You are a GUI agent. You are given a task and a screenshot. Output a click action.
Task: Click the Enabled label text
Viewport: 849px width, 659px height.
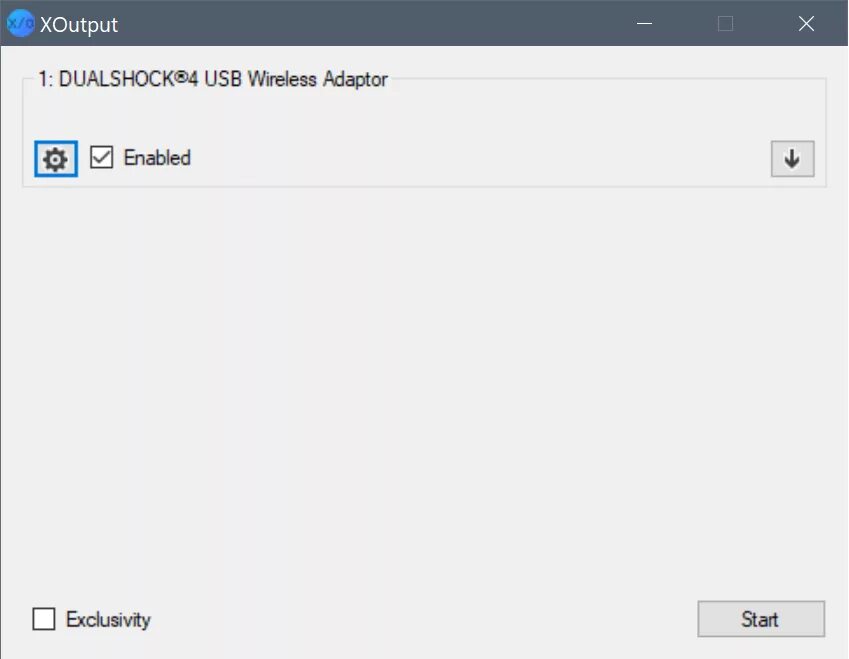pyautogui.click(x=157, y=158)
